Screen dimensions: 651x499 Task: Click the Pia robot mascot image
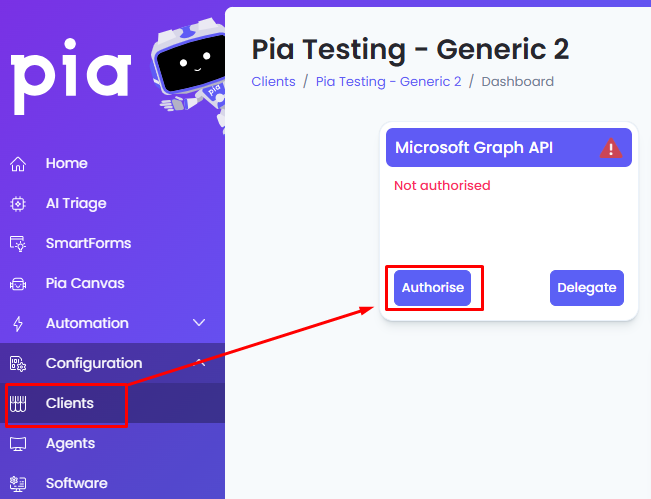(189, 73)
